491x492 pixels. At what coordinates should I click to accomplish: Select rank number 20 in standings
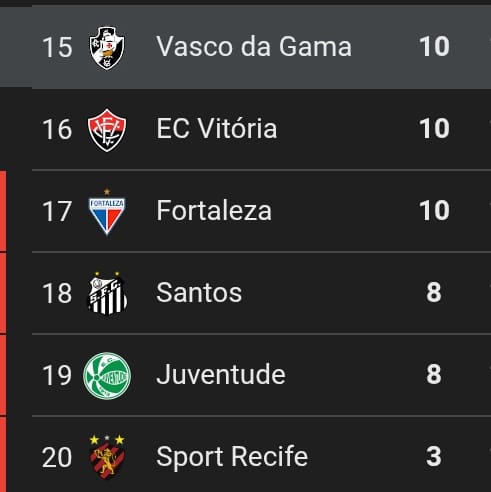(57, 457)
